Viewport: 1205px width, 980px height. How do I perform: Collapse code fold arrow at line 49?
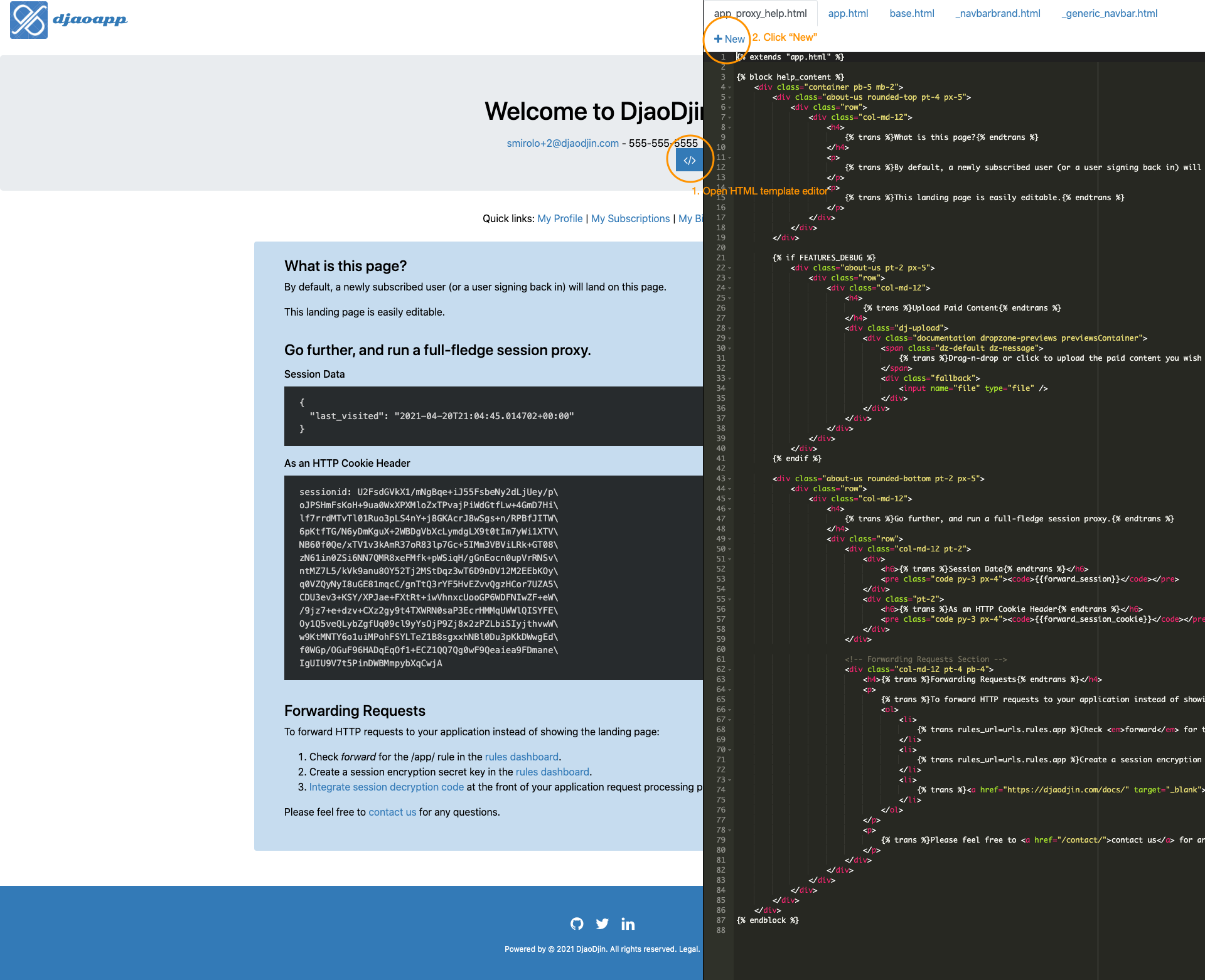click(x=730, y=539)
